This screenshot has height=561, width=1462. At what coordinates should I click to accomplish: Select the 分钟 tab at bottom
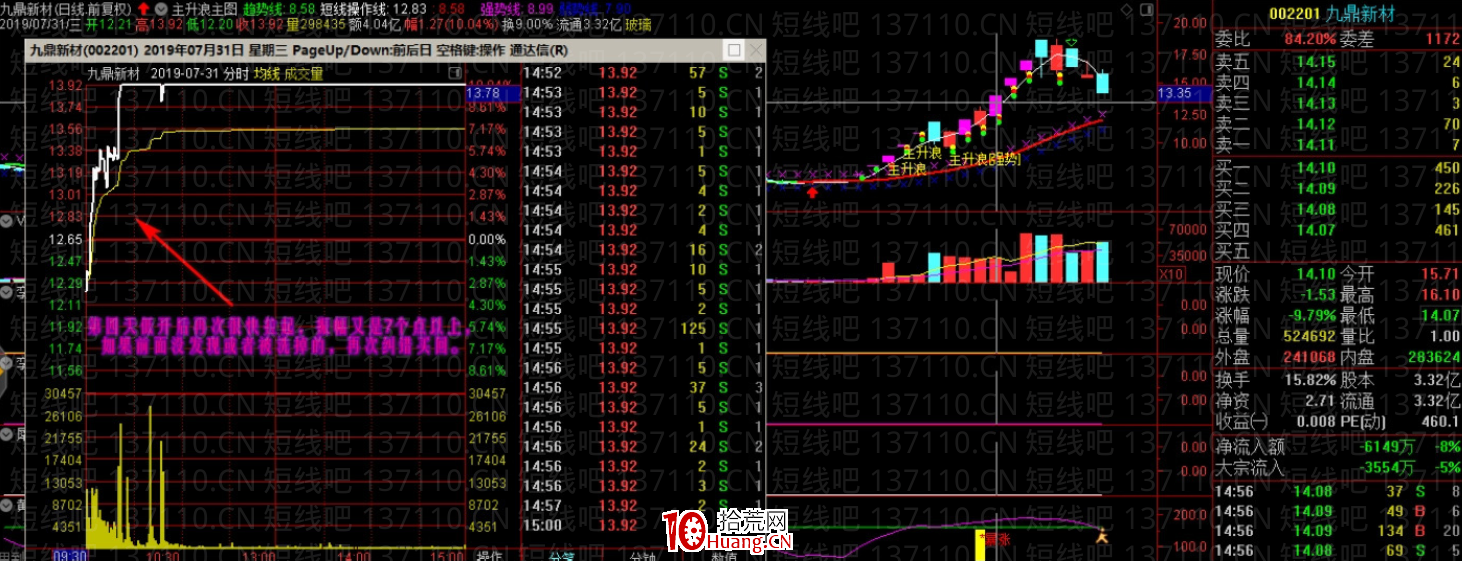(x=644, y=556)
